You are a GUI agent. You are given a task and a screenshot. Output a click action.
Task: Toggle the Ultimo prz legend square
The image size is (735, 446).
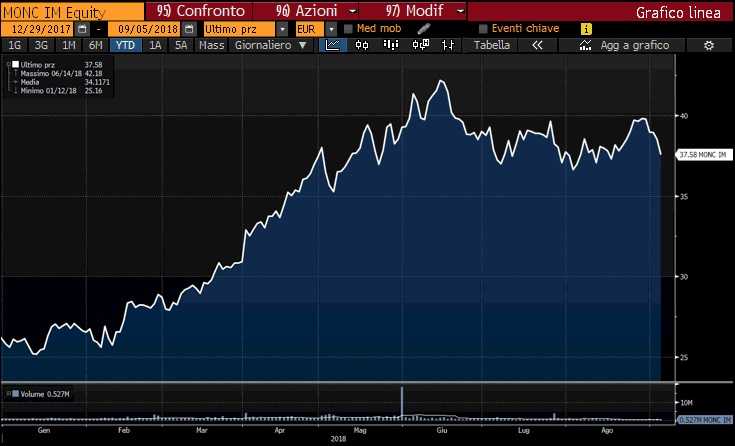coord(15,65)
